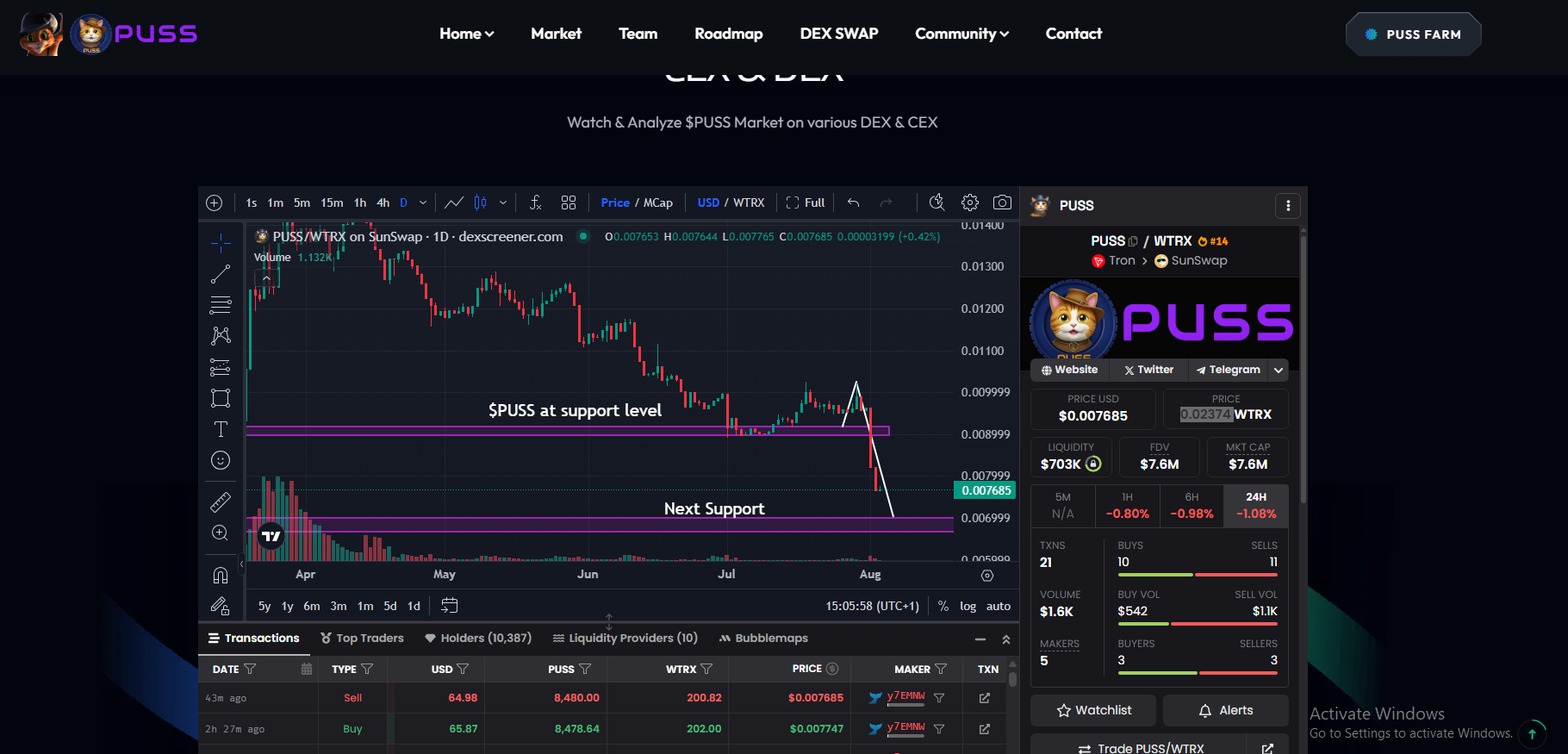The width and height of the screenshot is (1568, 754).
Task: Toggle chart display to MCap
Action: [658, 203]
